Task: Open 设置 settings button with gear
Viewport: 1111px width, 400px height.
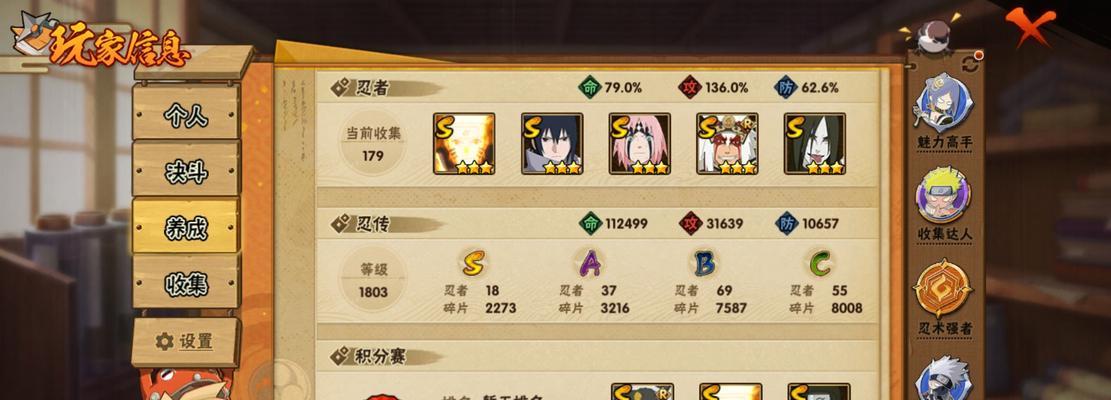Action: 186,341
